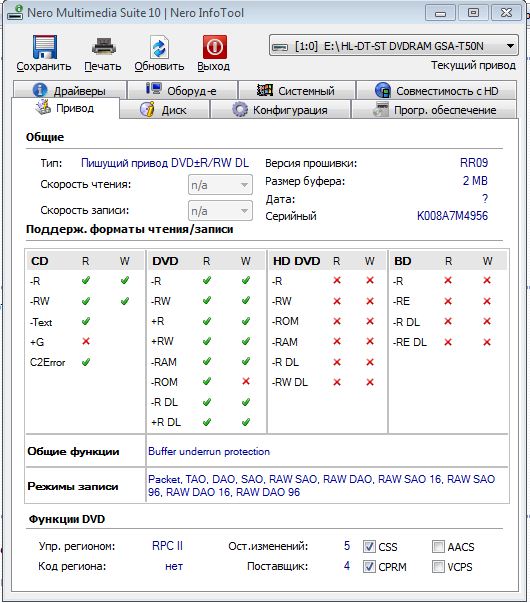Click the HD DVD -ROM read cross

pyautogui.click(x=337, y=321)
